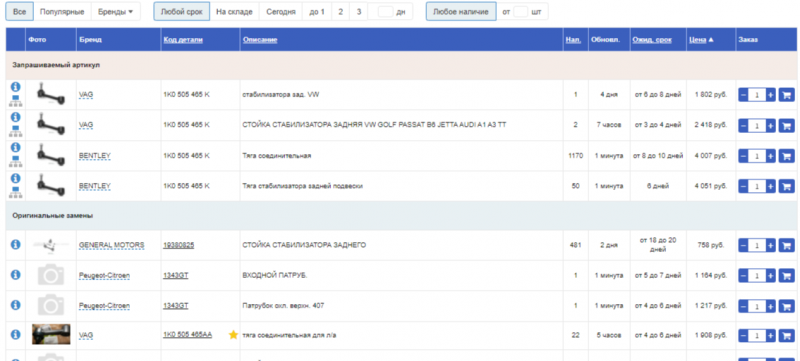Image resolution: width=800 pixels, height=361 pixels.
Task: Sort table by Код детали column
Action: click(x=183, y=40)
